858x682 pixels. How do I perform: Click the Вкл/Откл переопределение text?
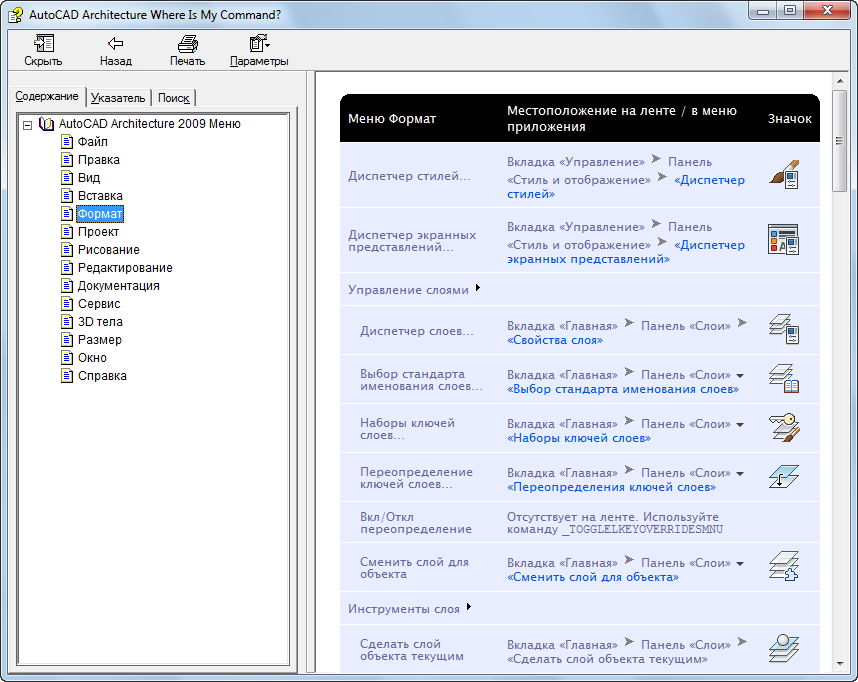point(415,523)
